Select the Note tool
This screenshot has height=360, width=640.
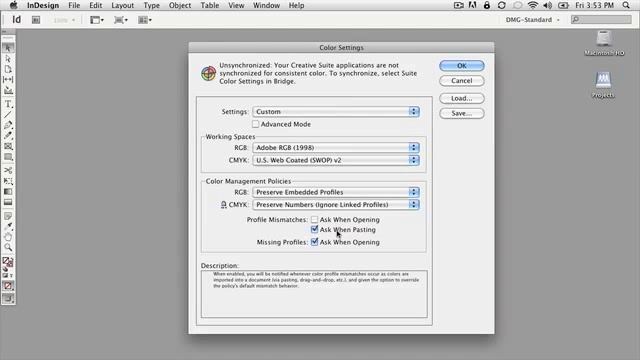point(8,216)
